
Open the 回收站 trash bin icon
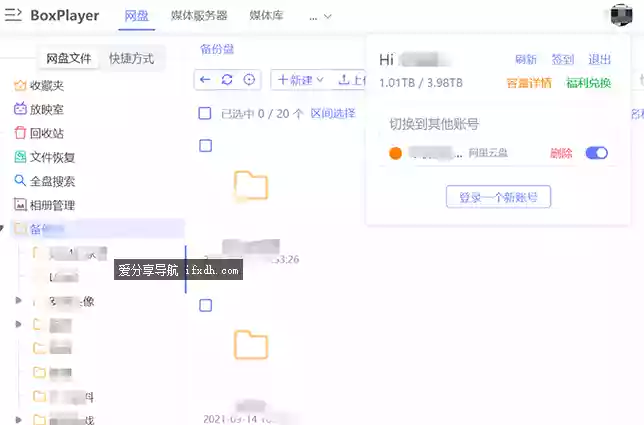click(20, 133)
